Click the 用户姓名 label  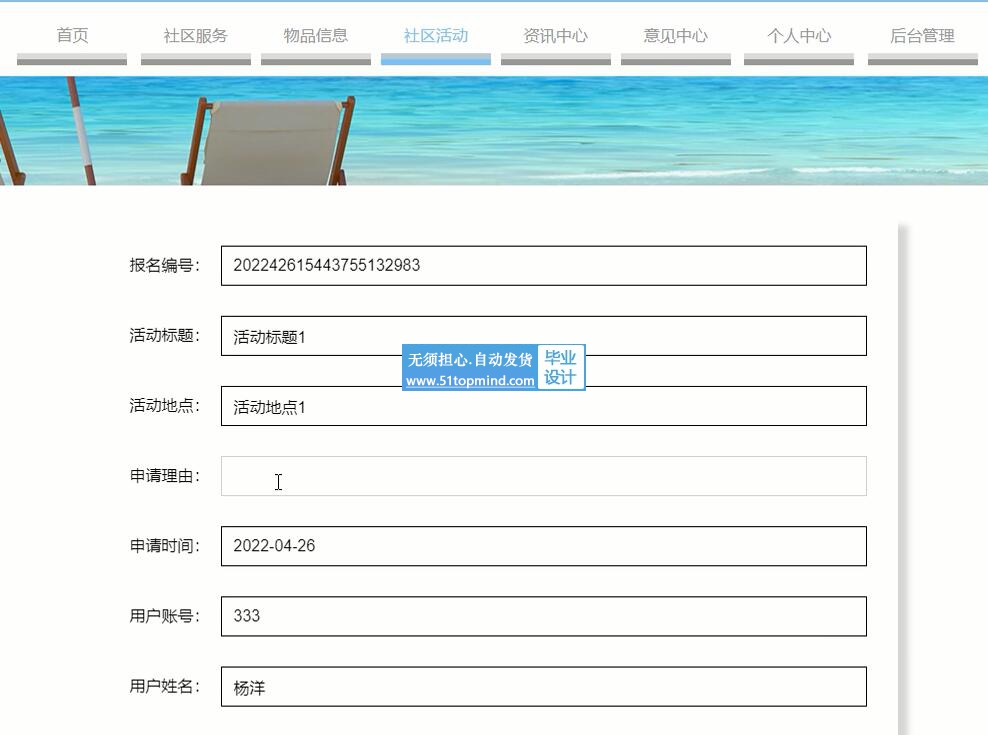(x=164, y=686)
